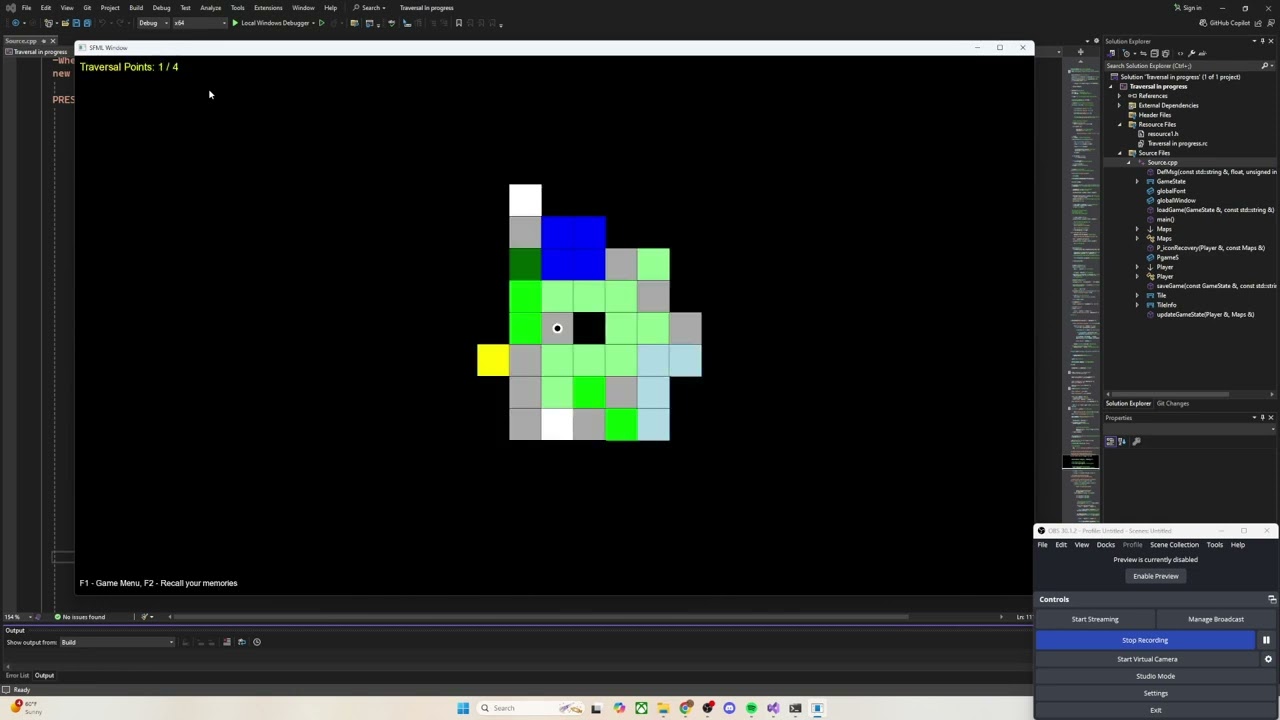
Task: Start the Local Windows Debugger
Action: (x=271, y=23)
